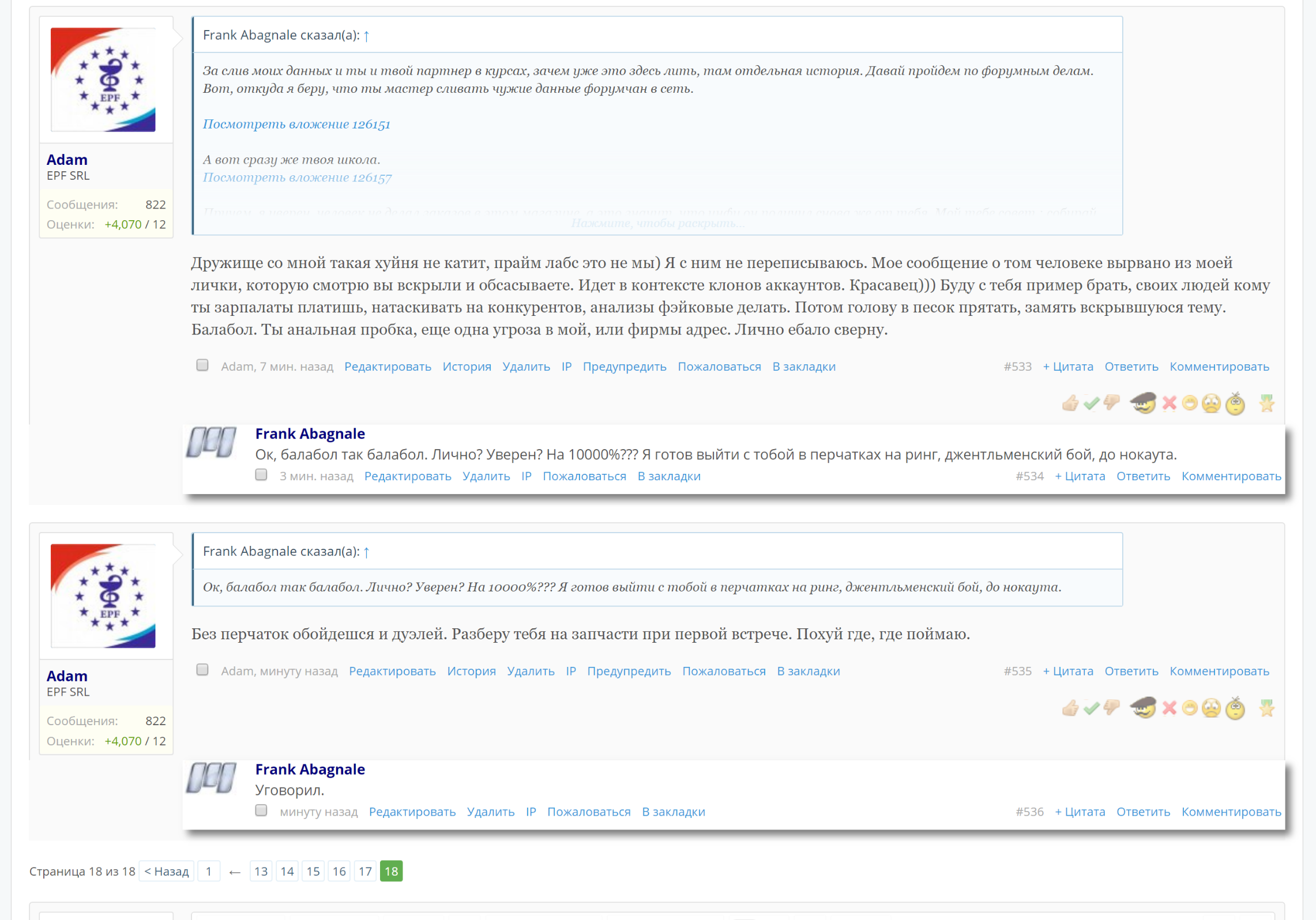Open Adam's avatar on post #535

103,595
